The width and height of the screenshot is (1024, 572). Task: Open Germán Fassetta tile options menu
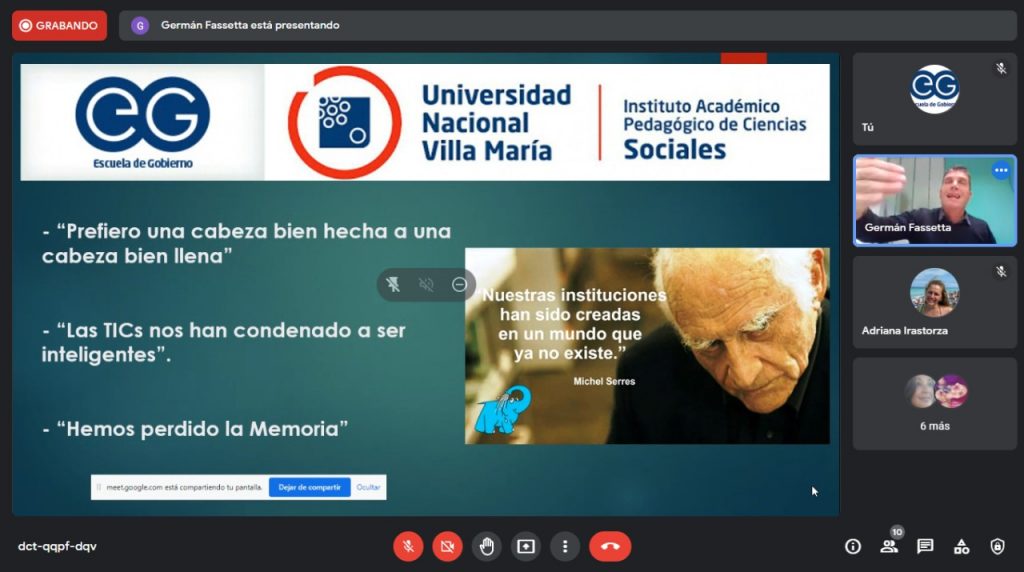point(1000,171)
